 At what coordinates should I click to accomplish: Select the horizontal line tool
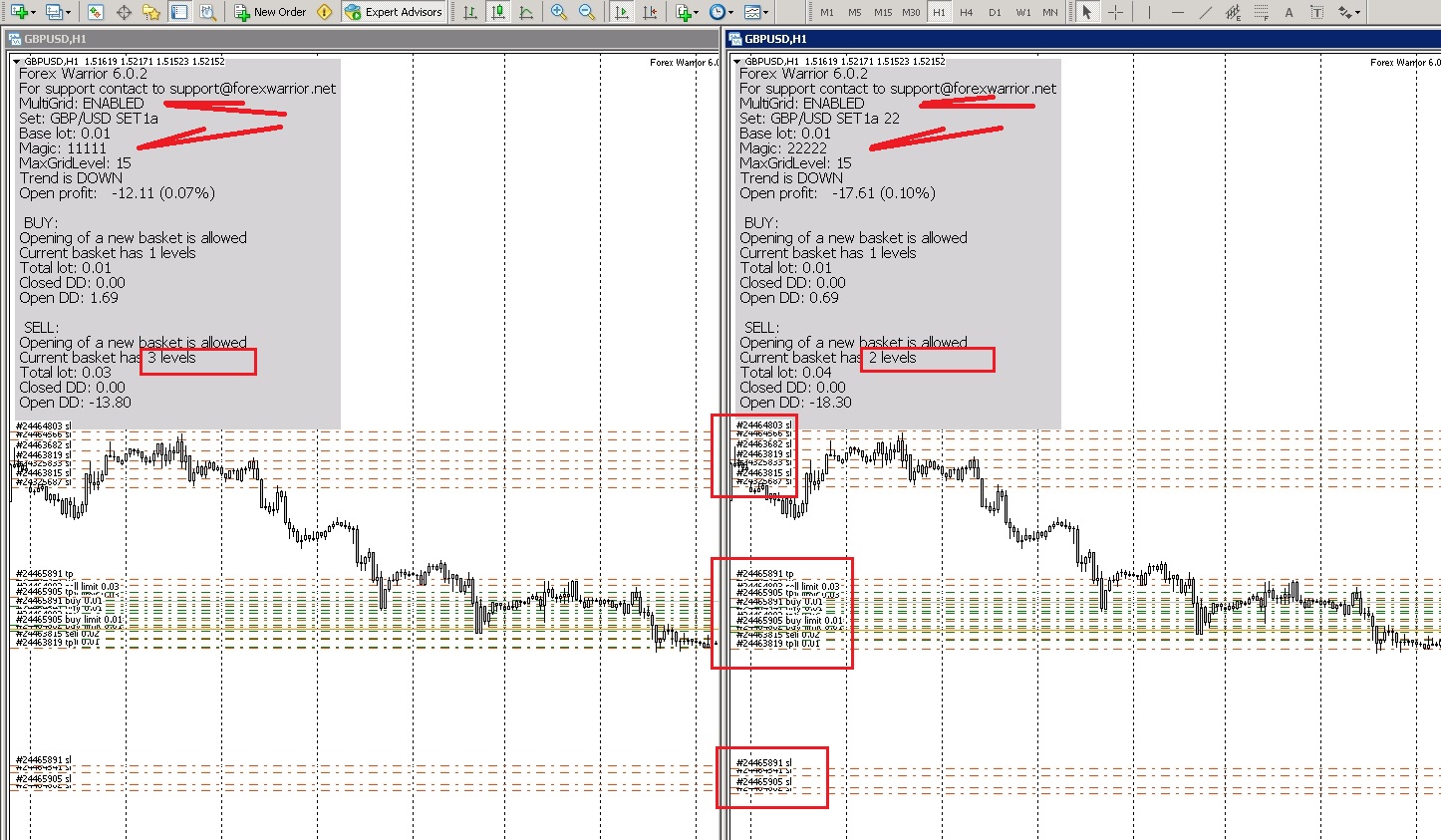(x=1177, y=12)
